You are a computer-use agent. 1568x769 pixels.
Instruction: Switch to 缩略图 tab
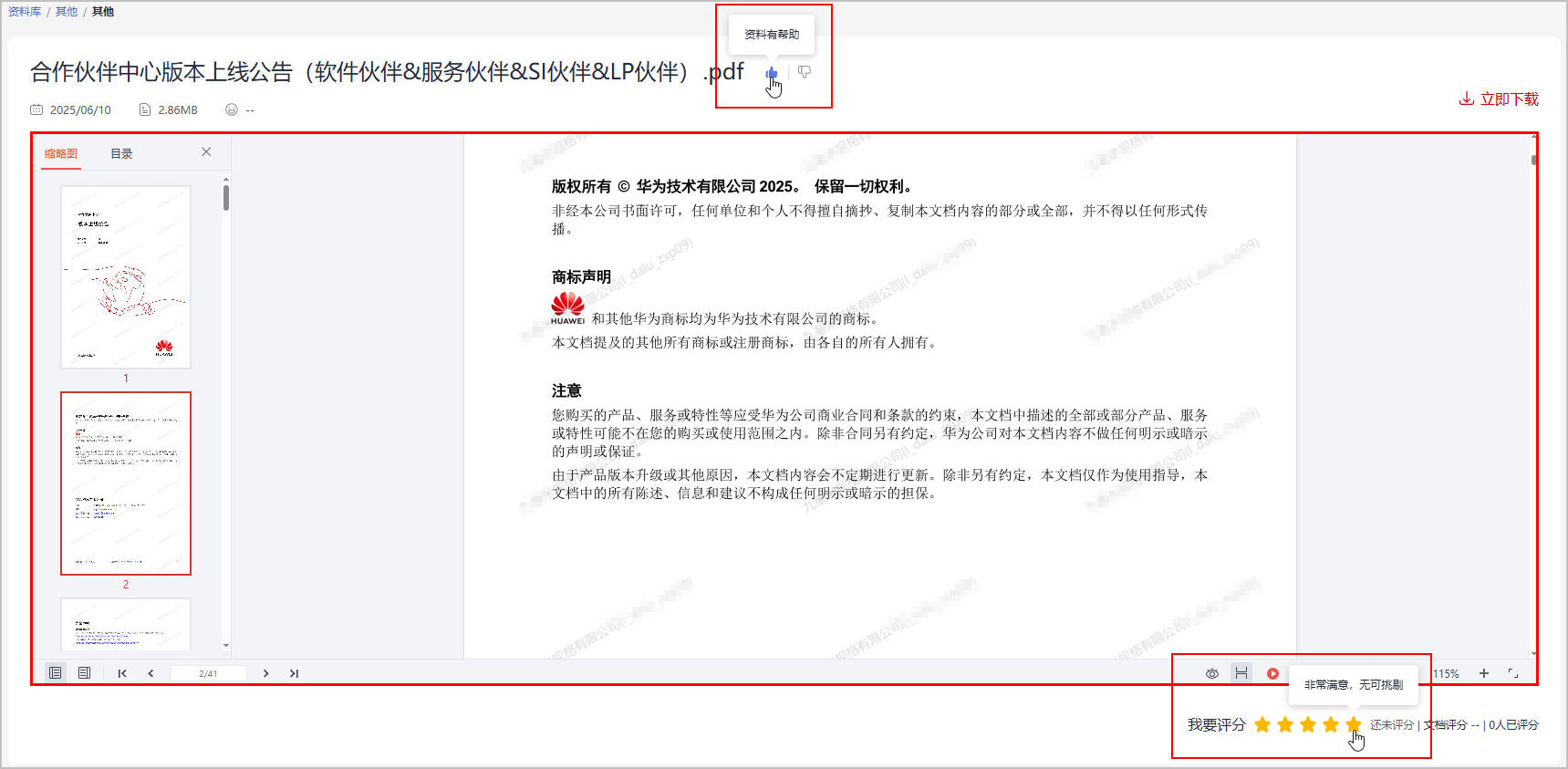61,153
